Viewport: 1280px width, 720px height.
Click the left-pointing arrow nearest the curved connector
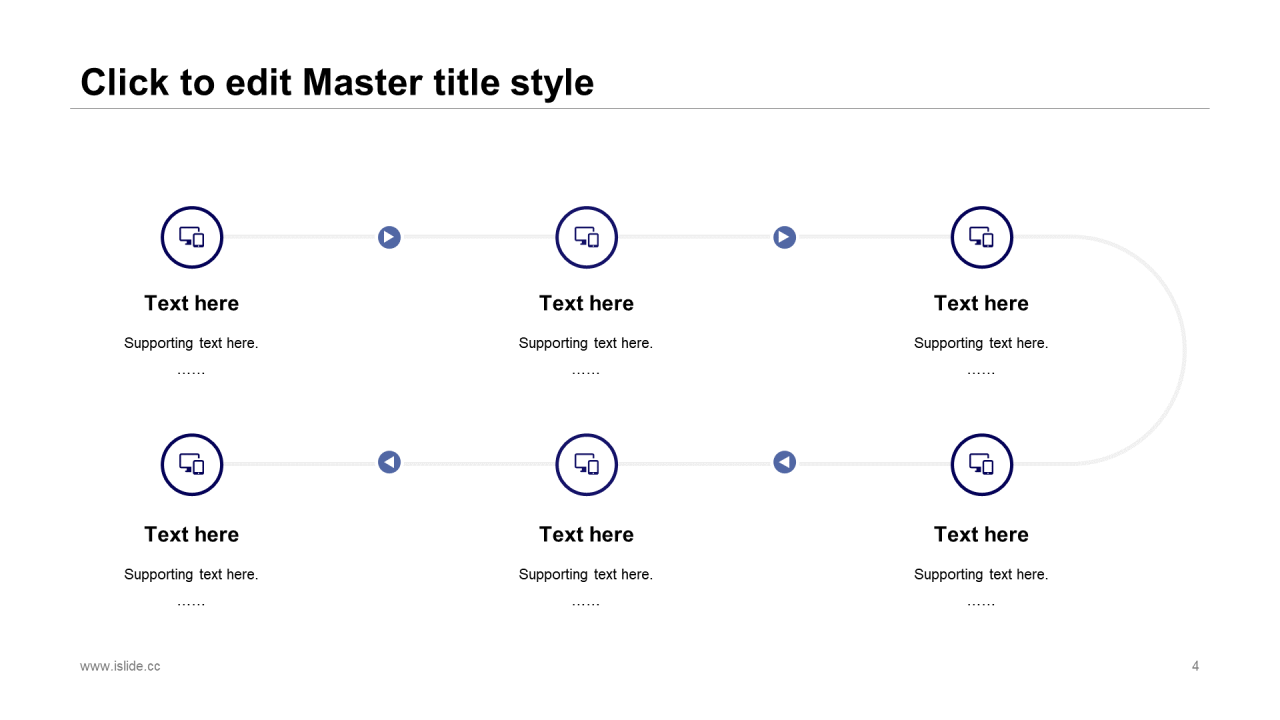click(784, 462)
